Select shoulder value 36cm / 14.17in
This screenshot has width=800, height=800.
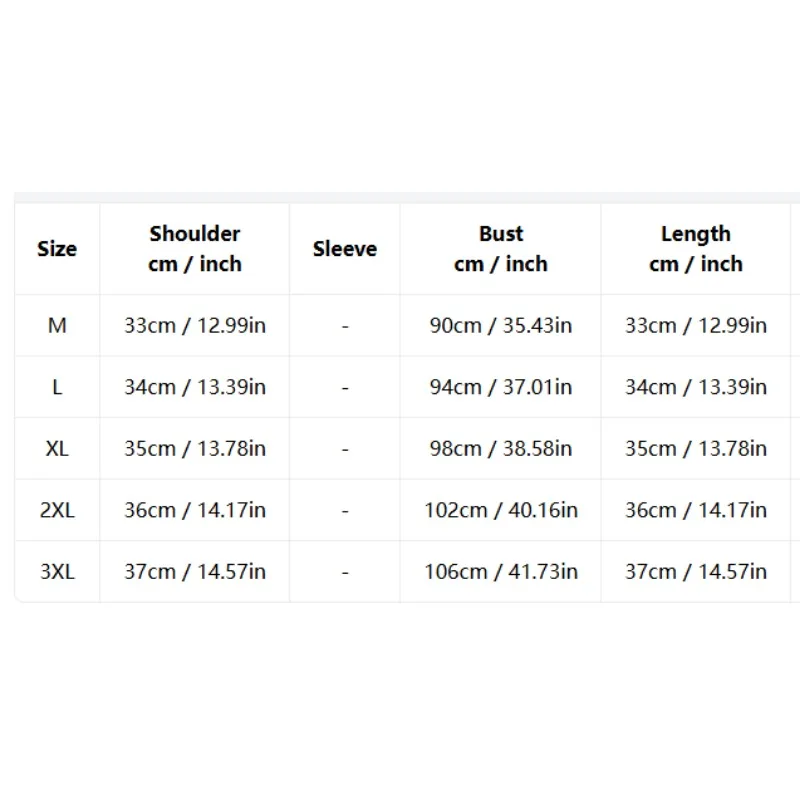click(195, 510)
